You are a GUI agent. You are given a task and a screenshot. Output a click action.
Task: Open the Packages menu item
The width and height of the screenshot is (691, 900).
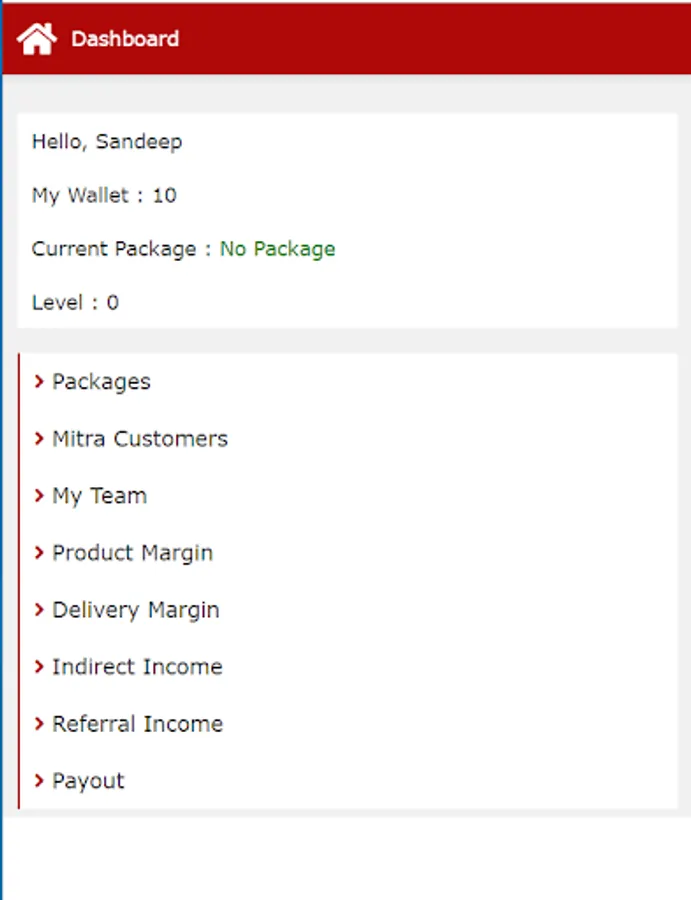coord(102,382)
